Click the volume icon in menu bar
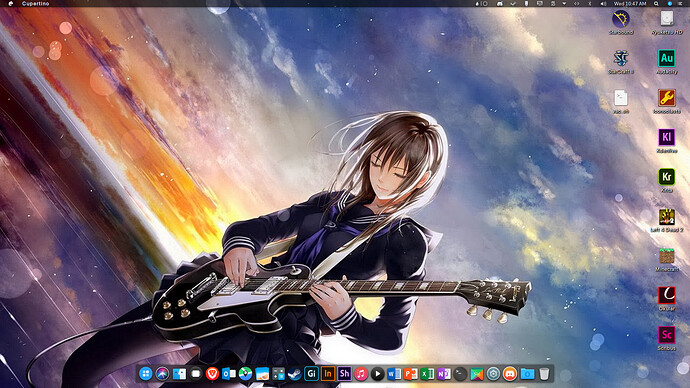 pyautogui.click(x=603, y=4)
